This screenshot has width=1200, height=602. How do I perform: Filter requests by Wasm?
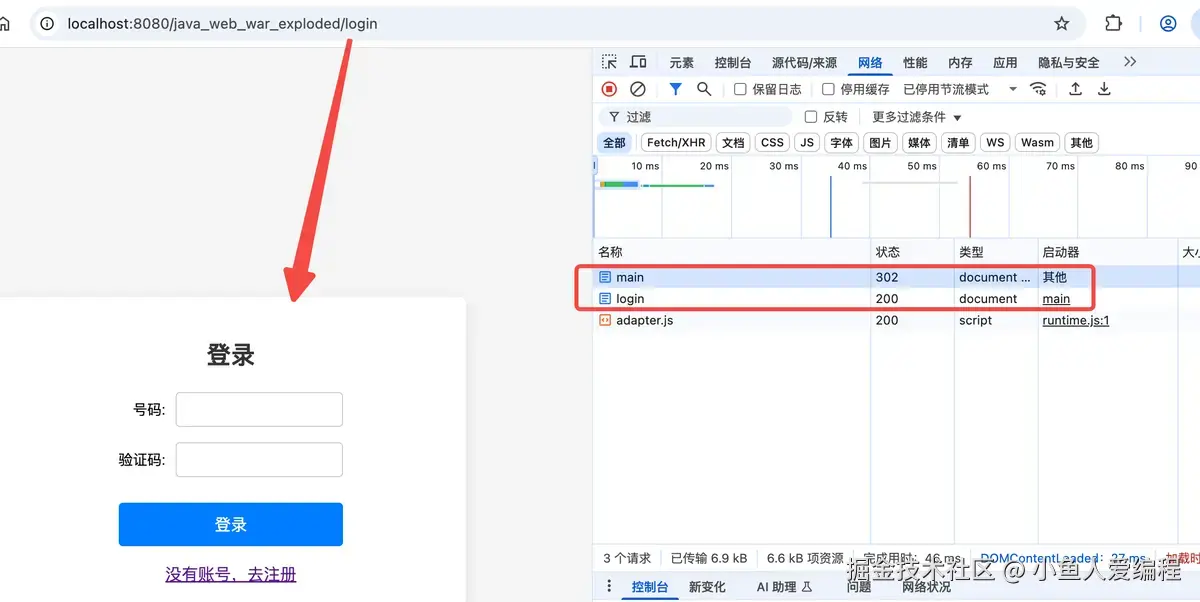pyautogui.click(x=1037, y=143)
